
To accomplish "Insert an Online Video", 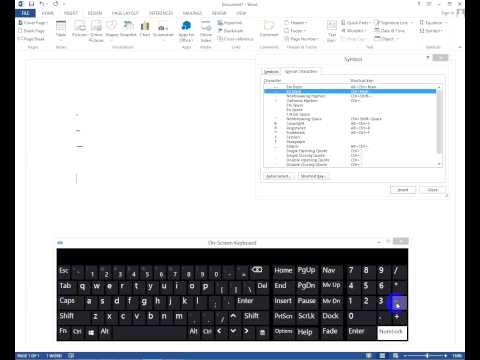I will [x=206, y=31].
